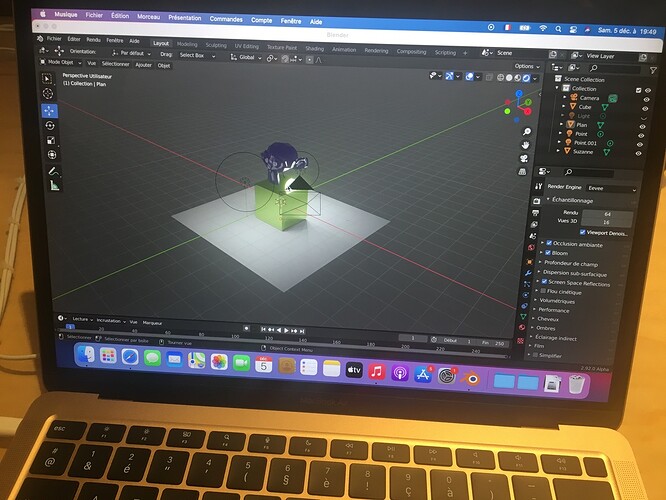This screenshot has height=500, width=666.
Task: Add a new workspace with plus button
Action: tap(465, 53)
